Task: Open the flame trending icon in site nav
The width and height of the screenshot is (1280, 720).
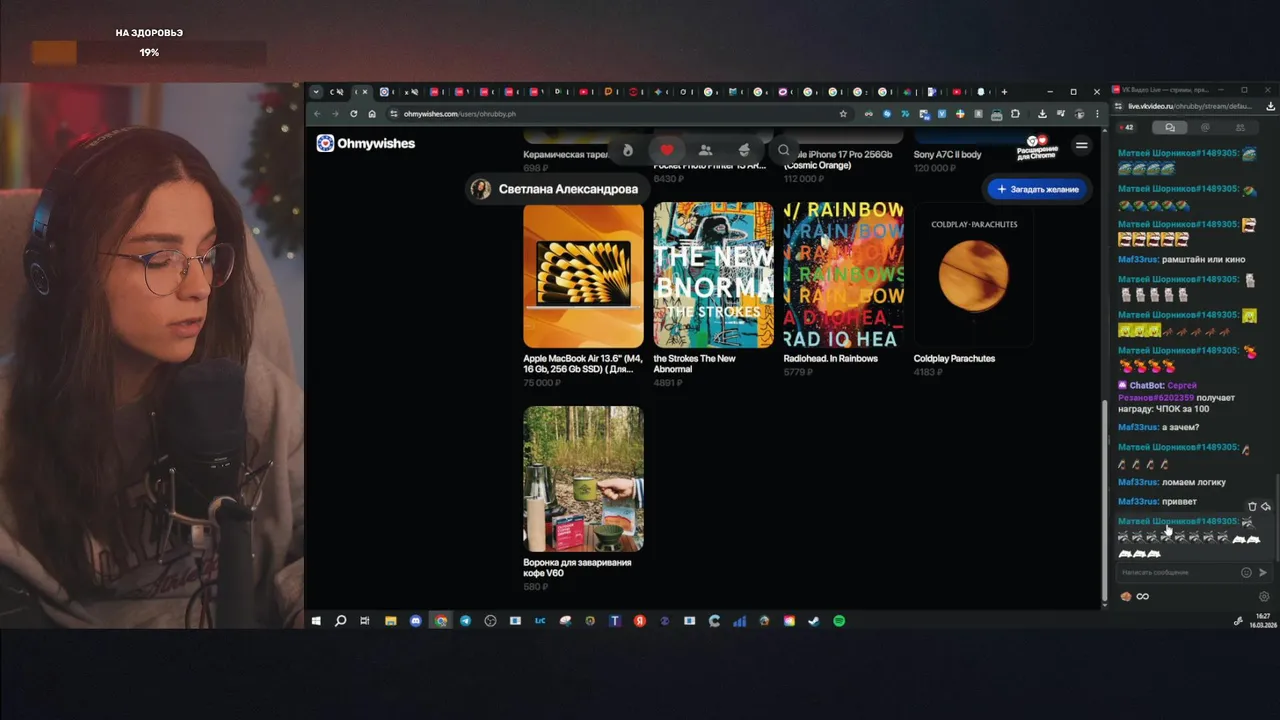Action: pyautogui.click(x=628, y=150)
